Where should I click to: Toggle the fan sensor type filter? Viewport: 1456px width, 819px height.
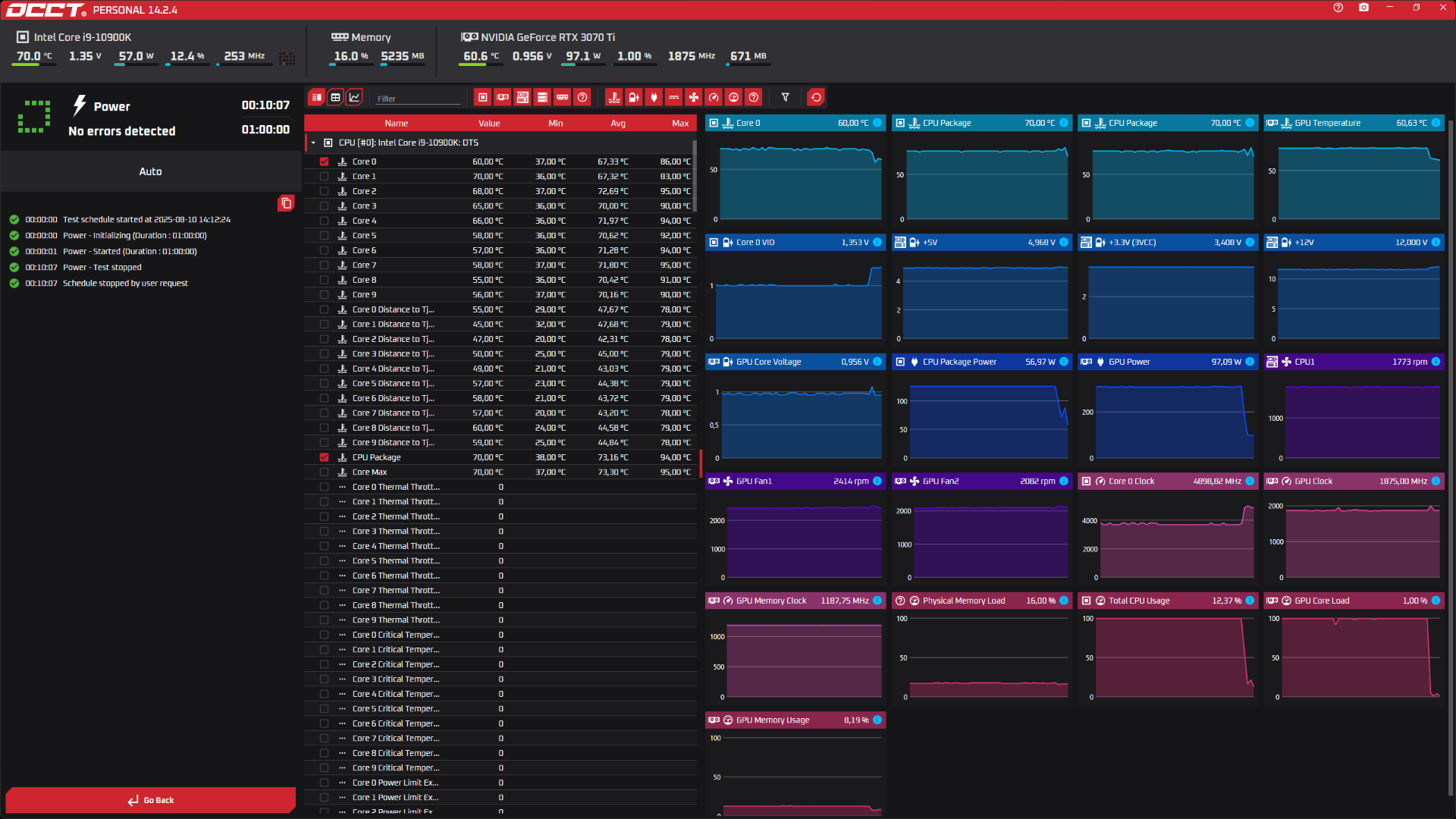coord(694,97)
